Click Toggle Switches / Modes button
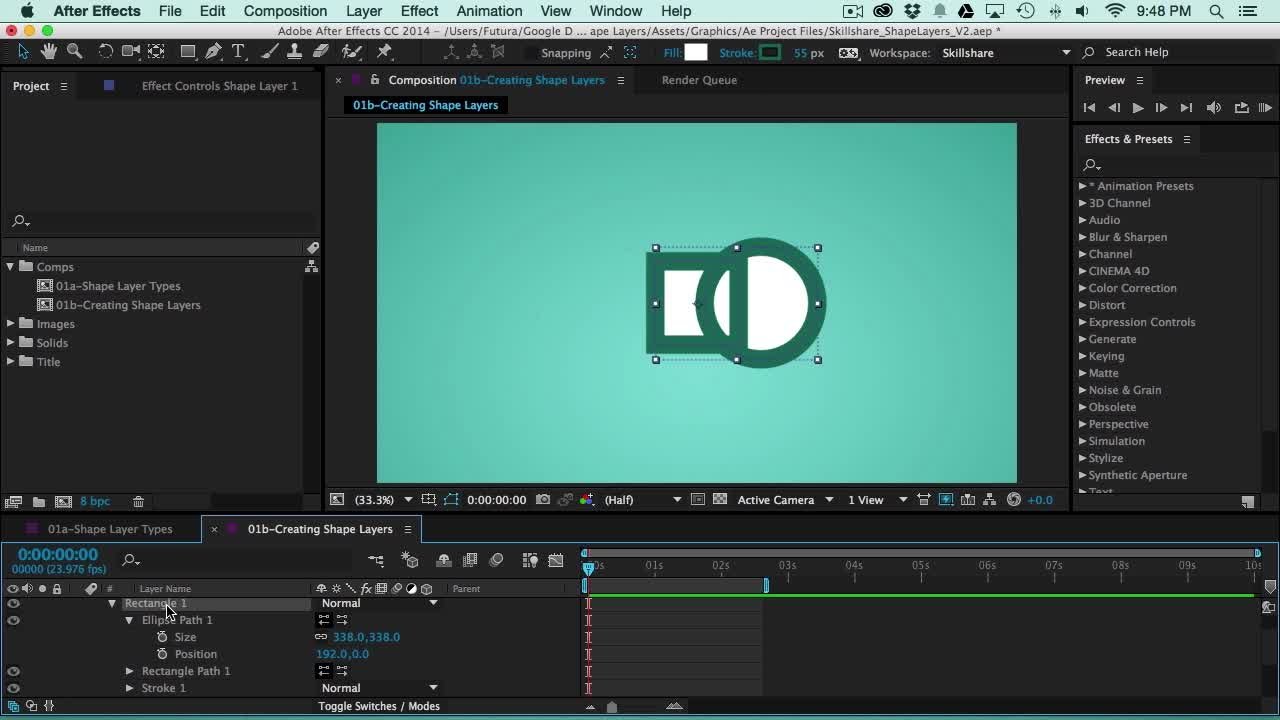 click(379, 706)
